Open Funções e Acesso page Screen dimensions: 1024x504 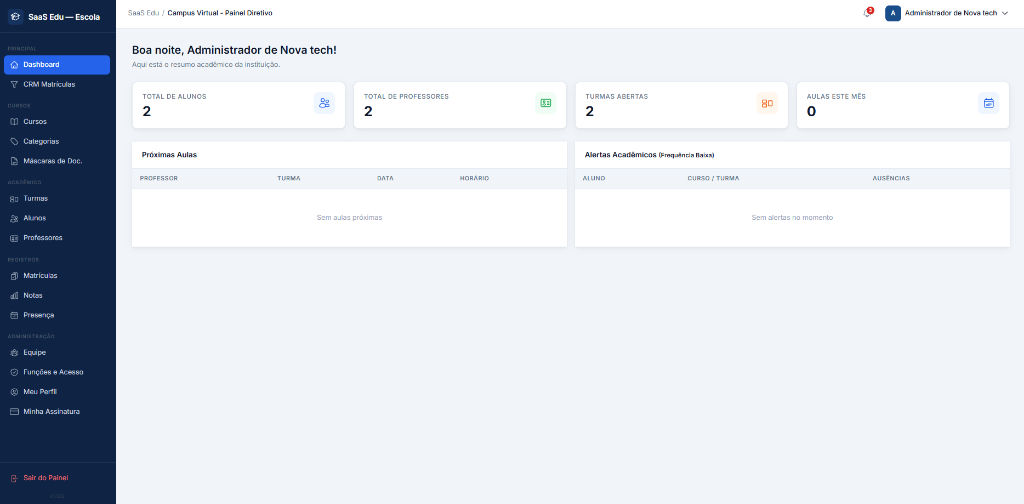pyautogui.click(x=53, y=371)
